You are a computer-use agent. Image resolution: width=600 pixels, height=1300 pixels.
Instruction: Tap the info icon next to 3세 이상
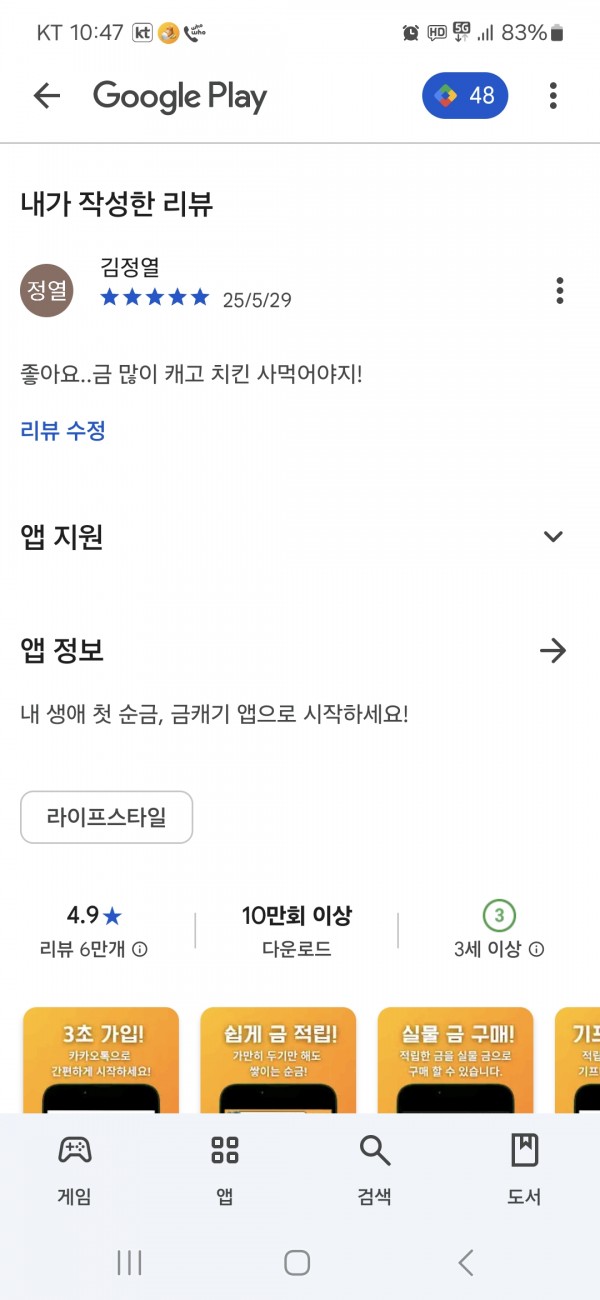click(537, 950)
